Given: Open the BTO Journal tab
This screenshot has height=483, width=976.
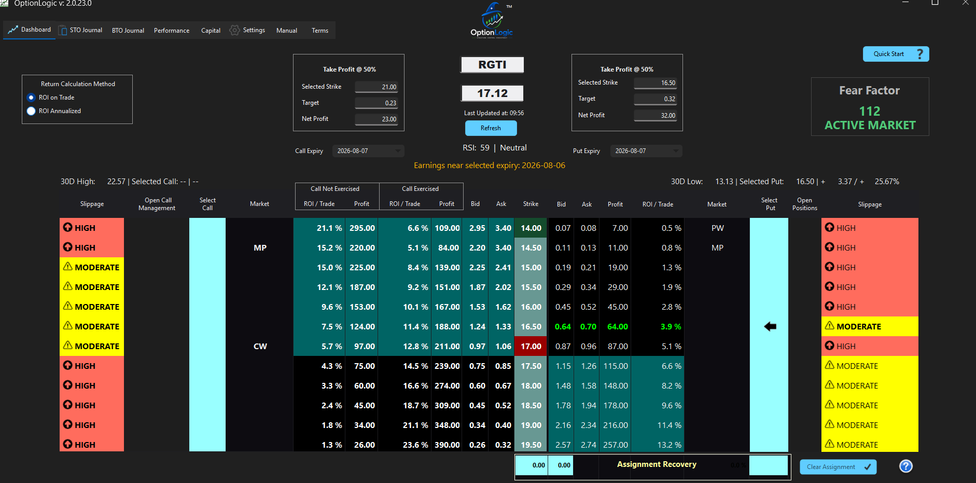Looking at the screenshot, I should (x=128, y=30).
